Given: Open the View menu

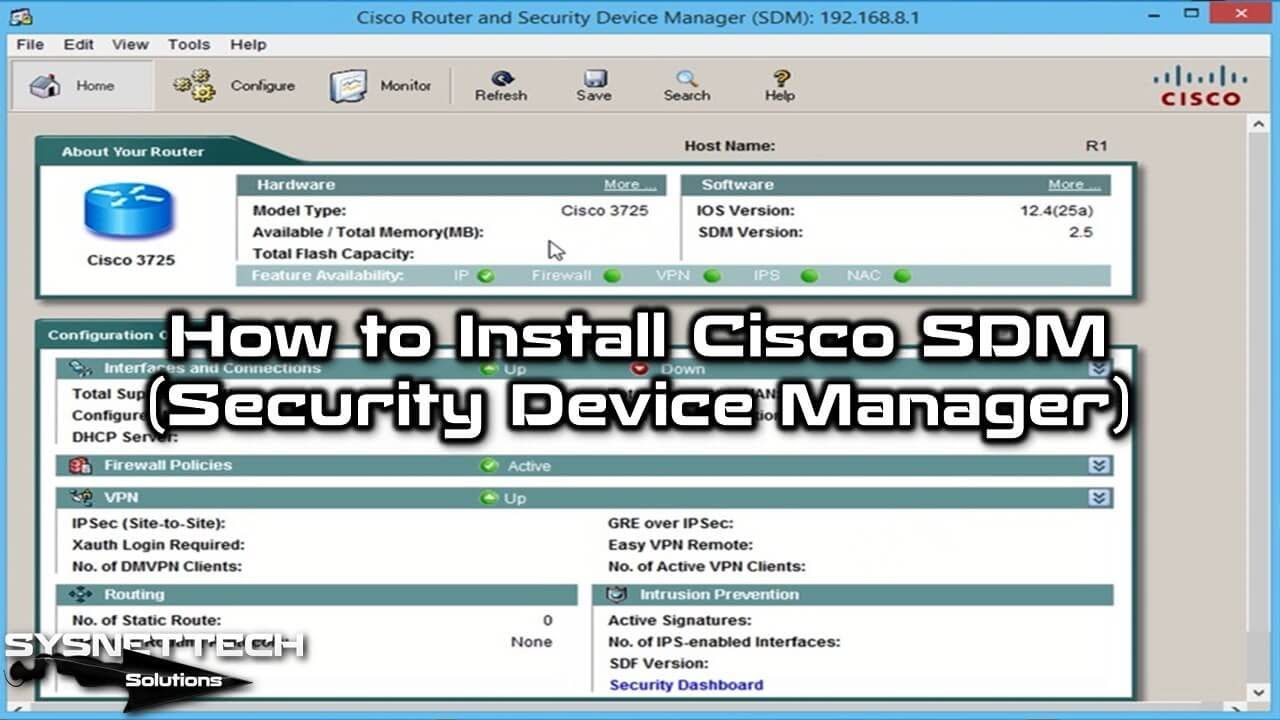Looking at the screenshot, I should tap(130, 44).
